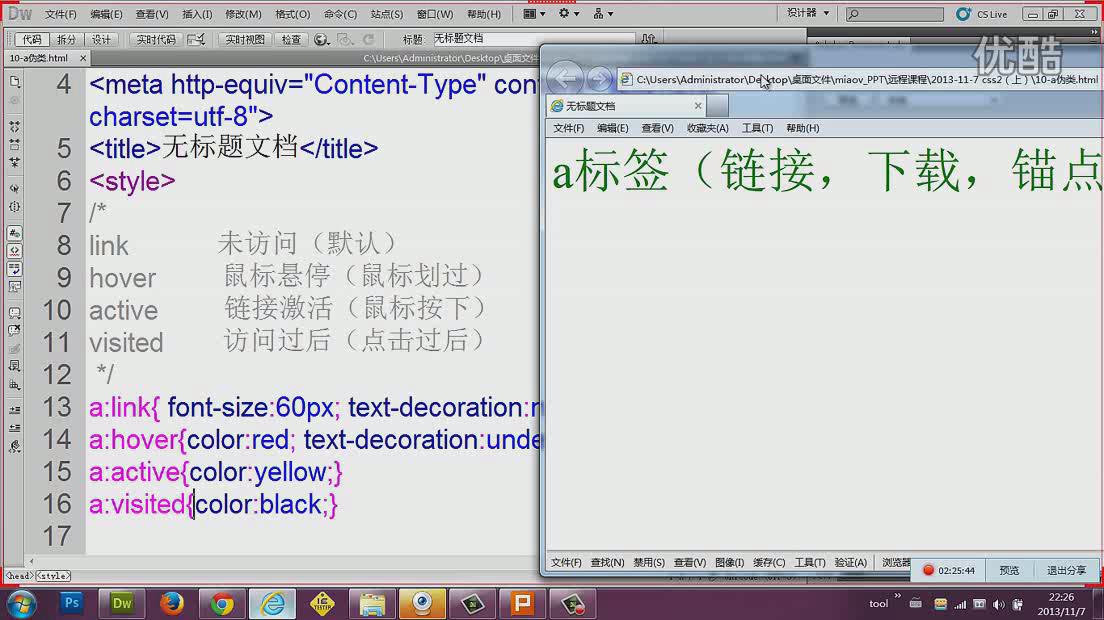Click the 检查 inspect button

click(x=291, y=39)
